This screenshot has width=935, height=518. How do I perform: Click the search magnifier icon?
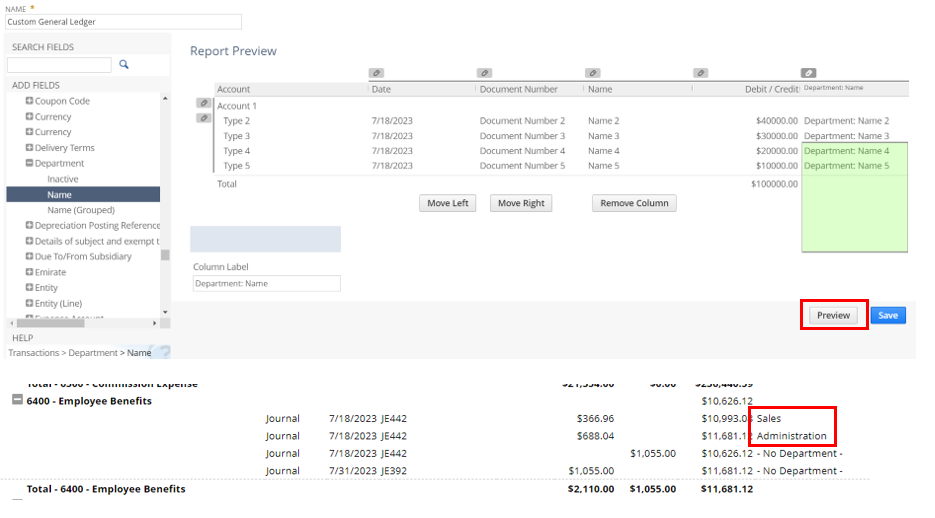(x=124, y=64)
